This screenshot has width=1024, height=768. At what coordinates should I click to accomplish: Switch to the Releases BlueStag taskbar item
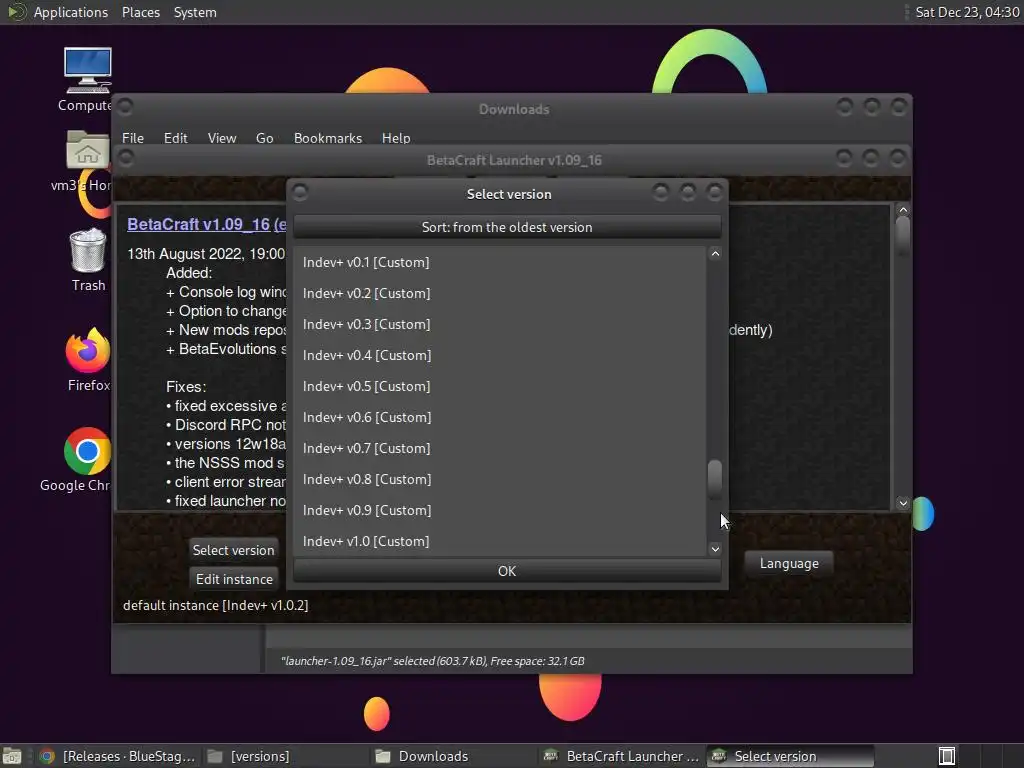tap(118, 756)
